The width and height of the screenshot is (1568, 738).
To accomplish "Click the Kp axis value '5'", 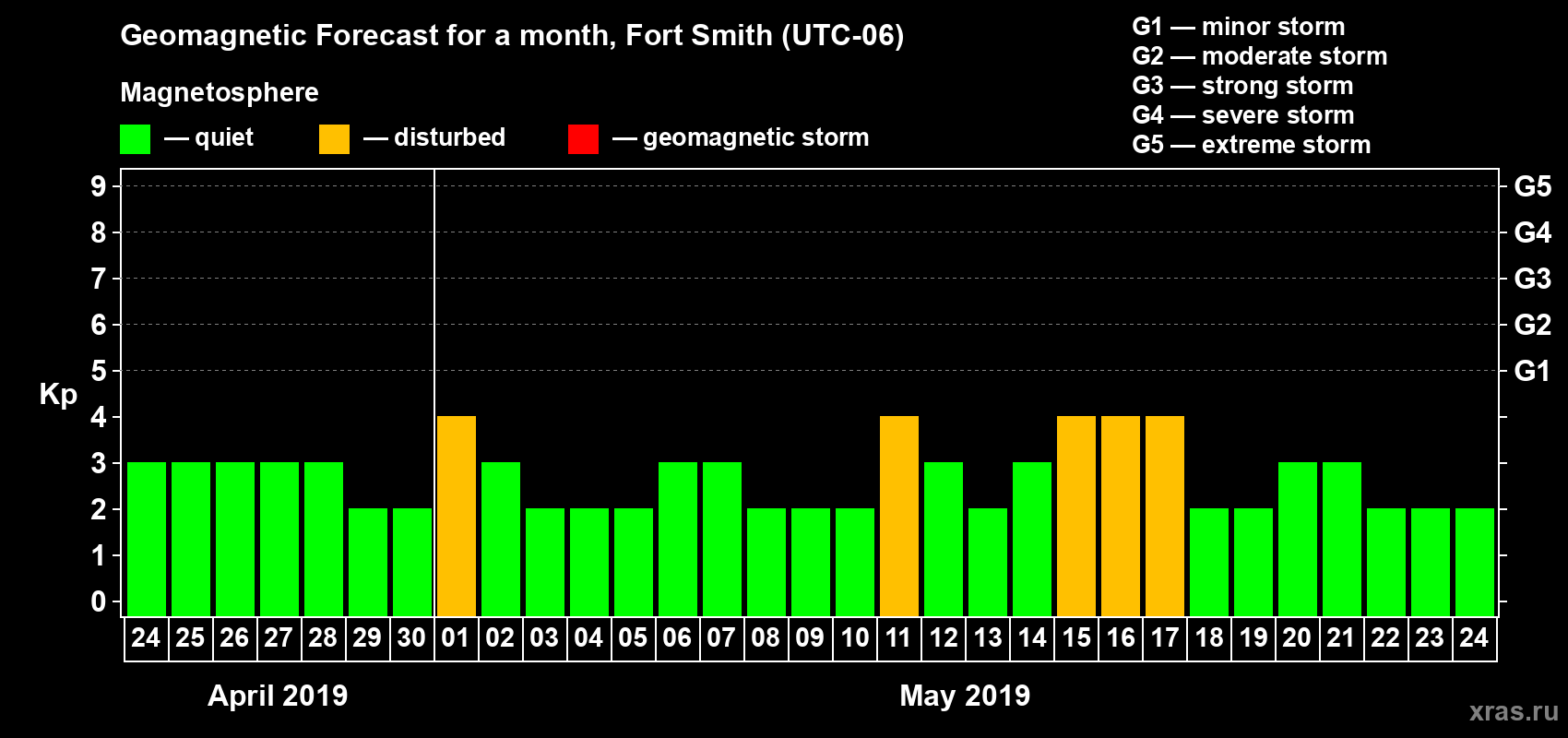I will 99,371.
